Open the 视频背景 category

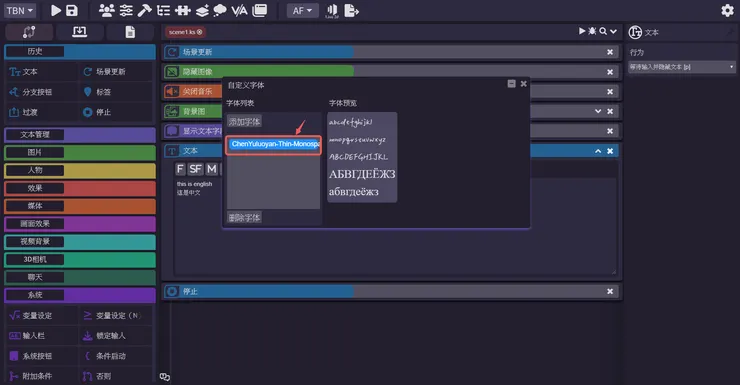80,242
